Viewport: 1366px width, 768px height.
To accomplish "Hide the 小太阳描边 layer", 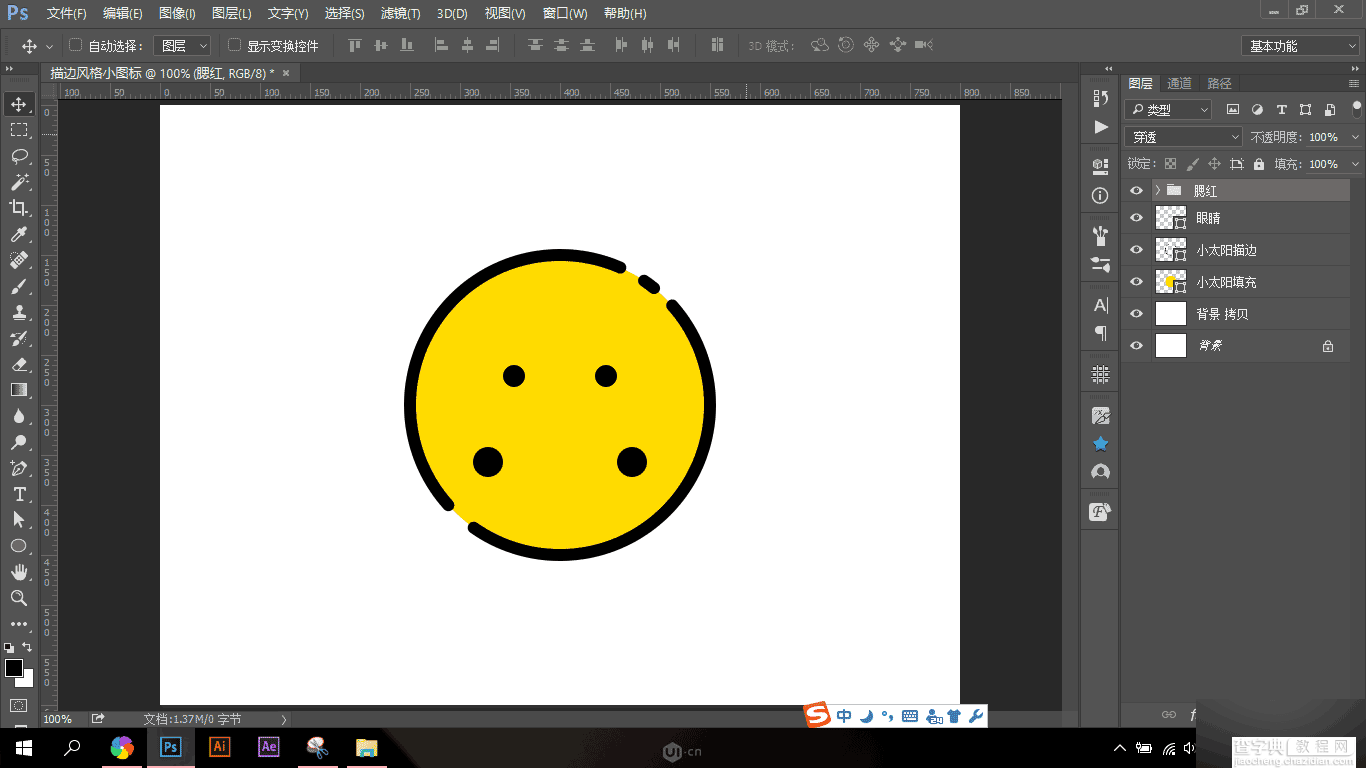I will point(1136,250).
